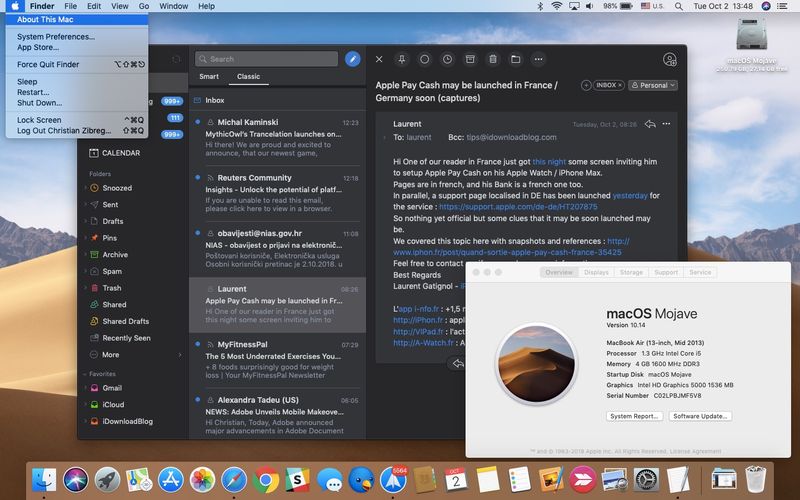Collapse the Favorites section
Screen dimensions: 800x500
[85, 374]
